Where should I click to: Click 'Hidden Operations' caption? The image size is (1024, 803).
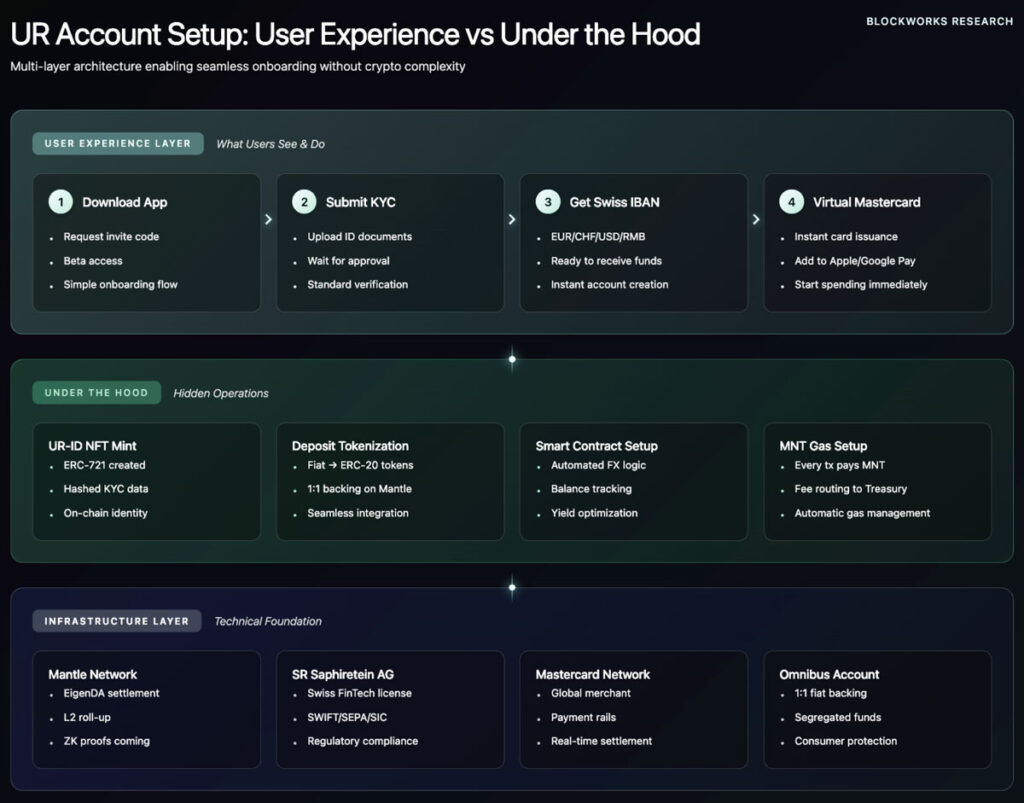[221, 393]
